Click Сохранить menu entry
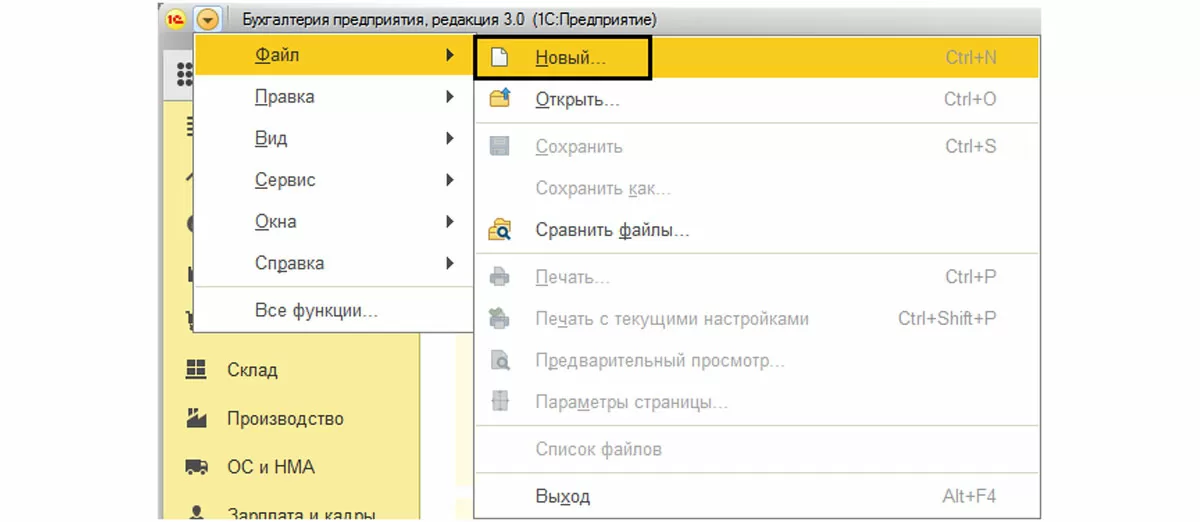Viewport: 1200px width, 522px height. pos(757,147)
